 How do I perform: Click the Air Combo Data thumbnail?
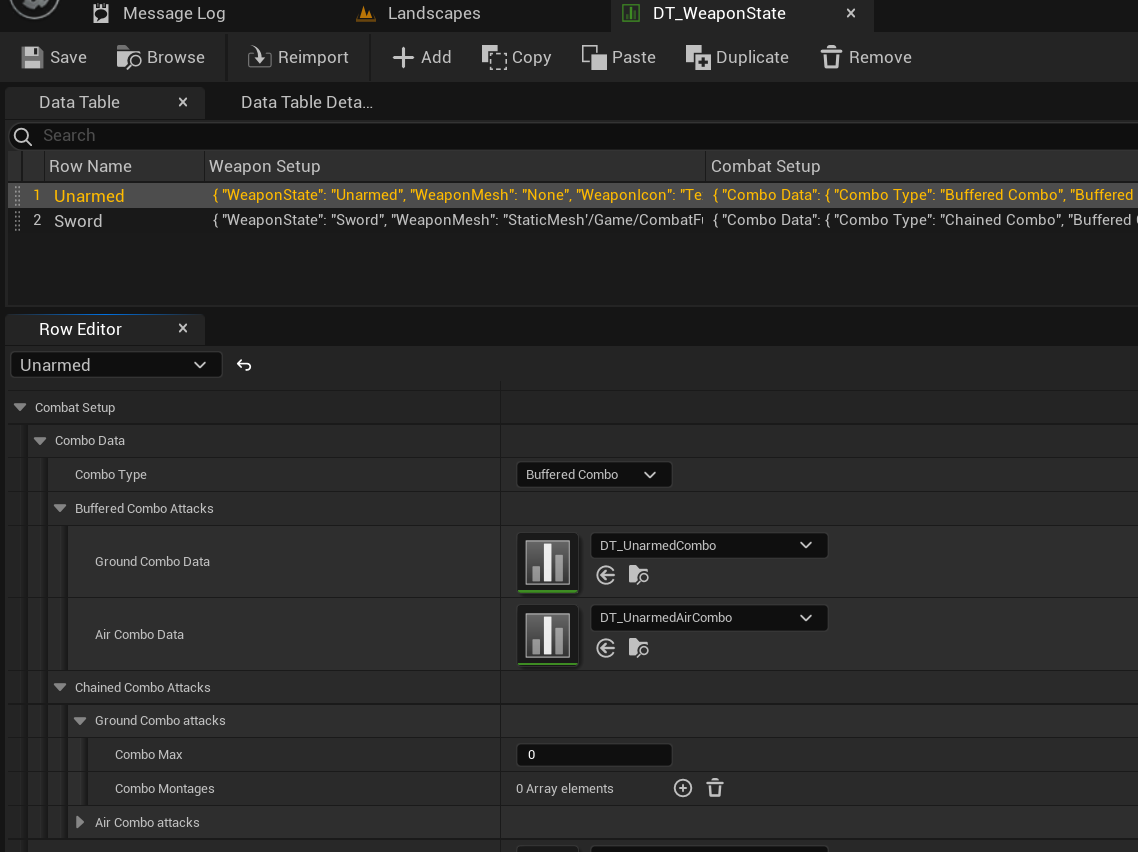coord(548,635)
